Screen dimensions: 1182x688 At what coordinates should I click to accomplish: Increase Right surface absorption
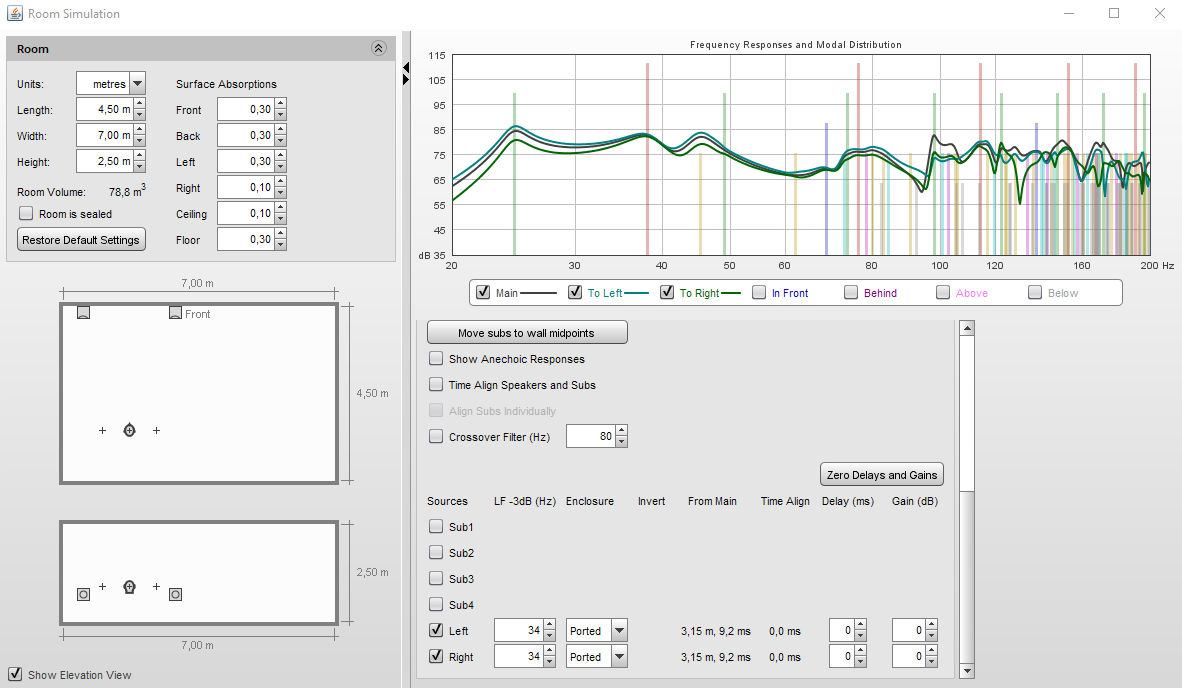[x=280, y=182]
